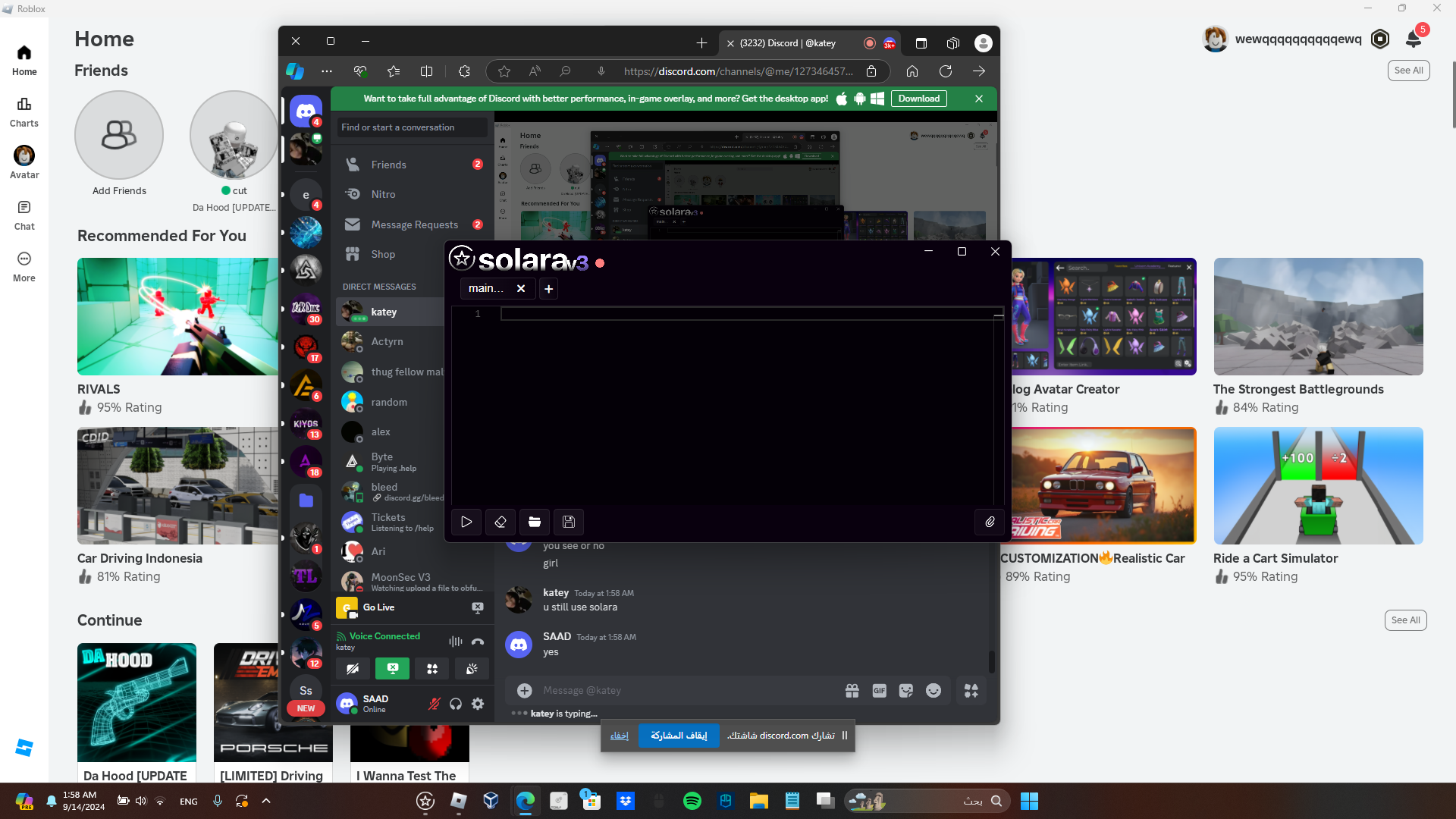This screenshot has height=819, width=1456.
Task: Open direct message with alex
Action: tap(391, 432)
